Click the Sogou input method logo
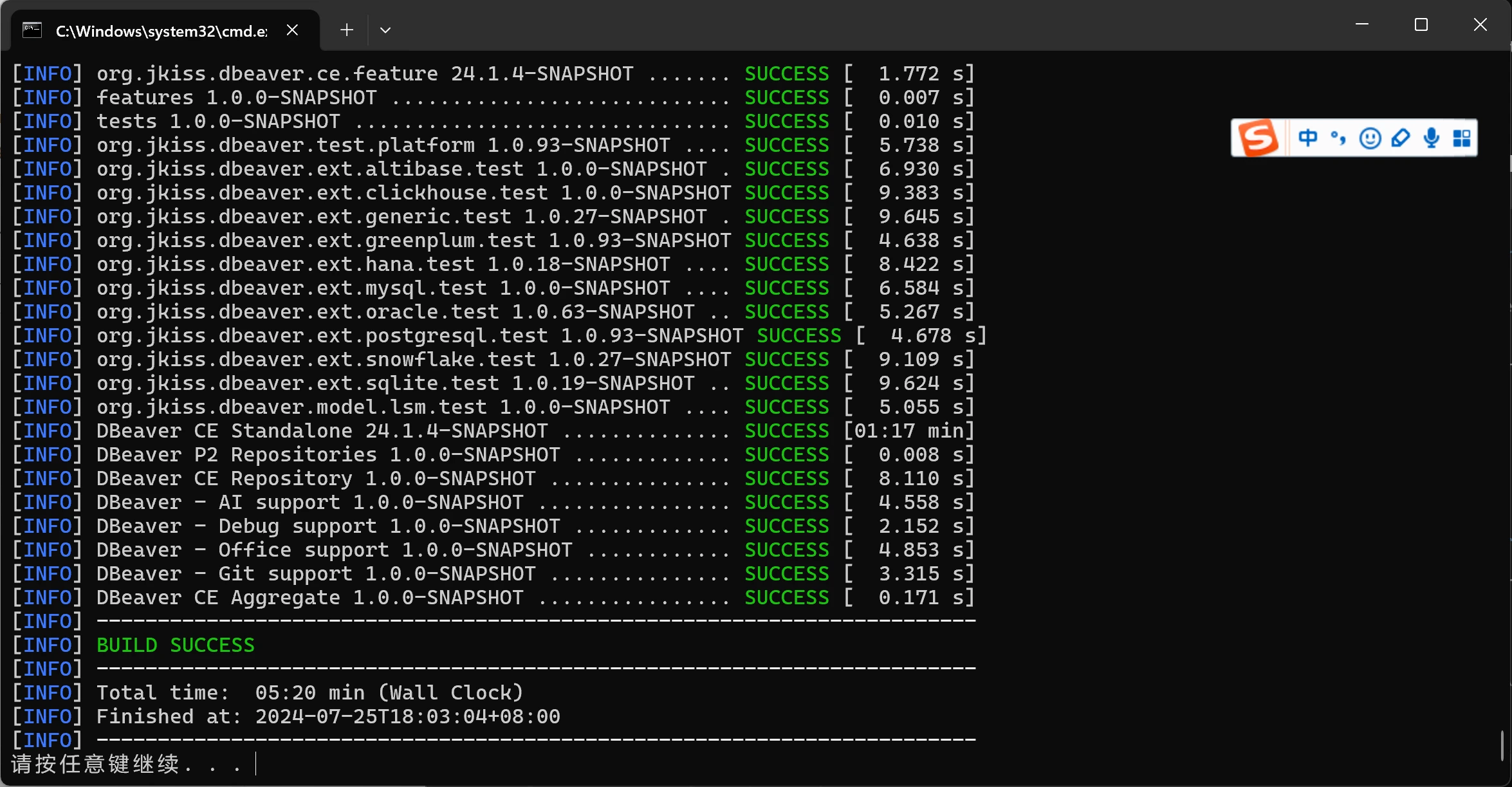This screenshot has height=787, width=1512. (x=1258, y=138)
